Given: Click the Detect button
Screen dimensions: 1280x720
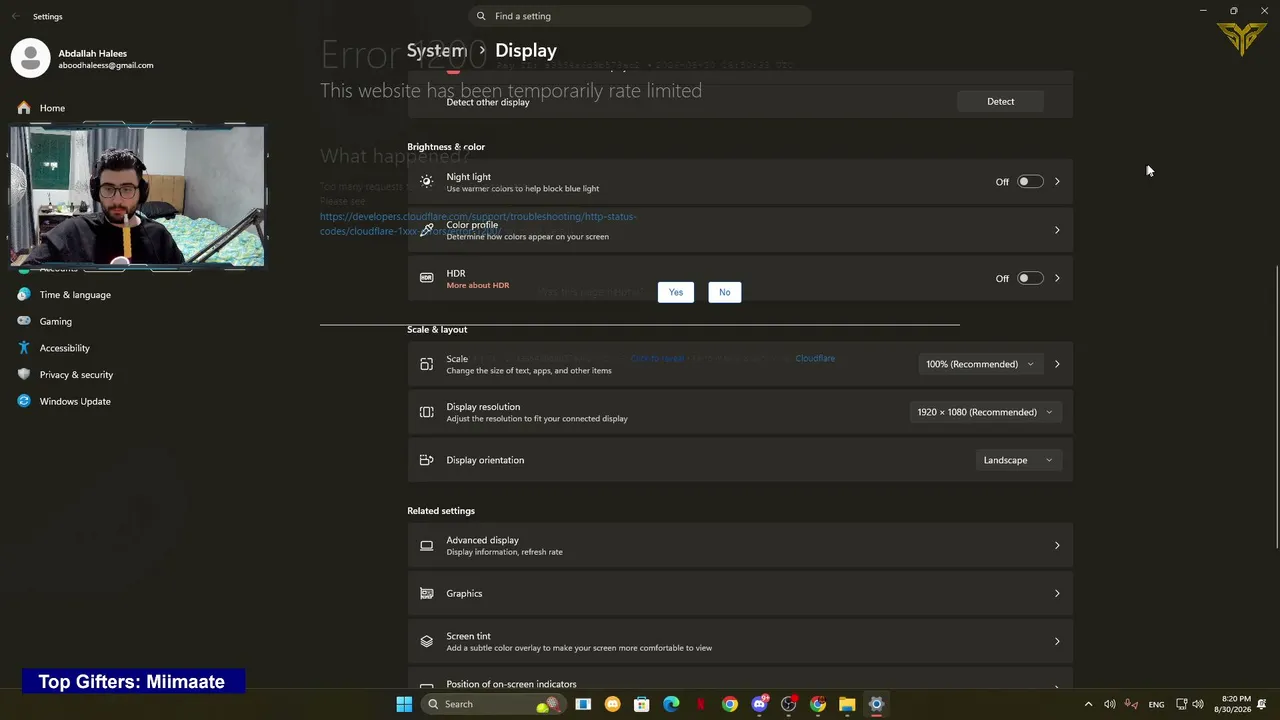Looking at the screenshot, I should pyautogui.click(x=1000, y=101).
